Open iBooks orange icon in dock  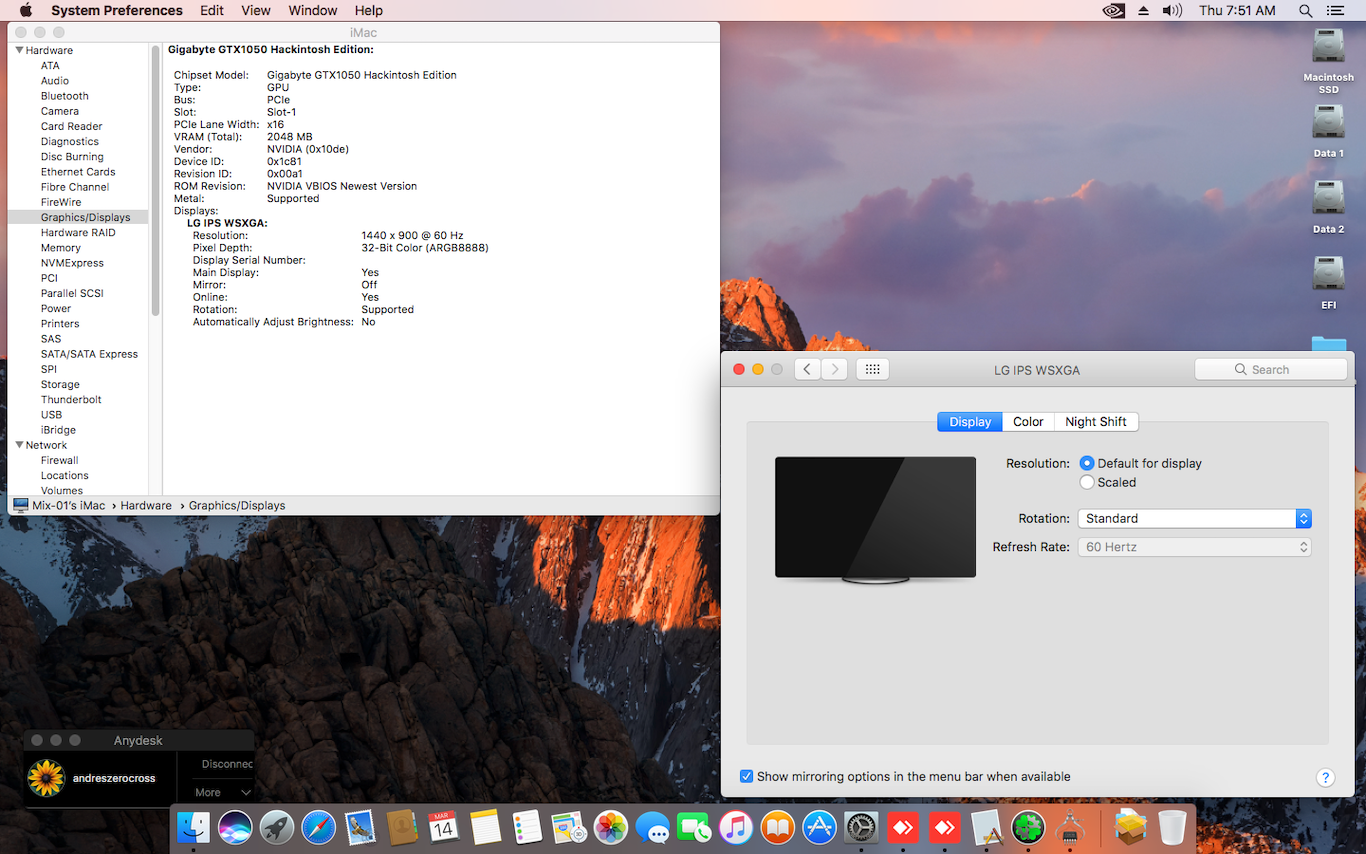(777, 827)
